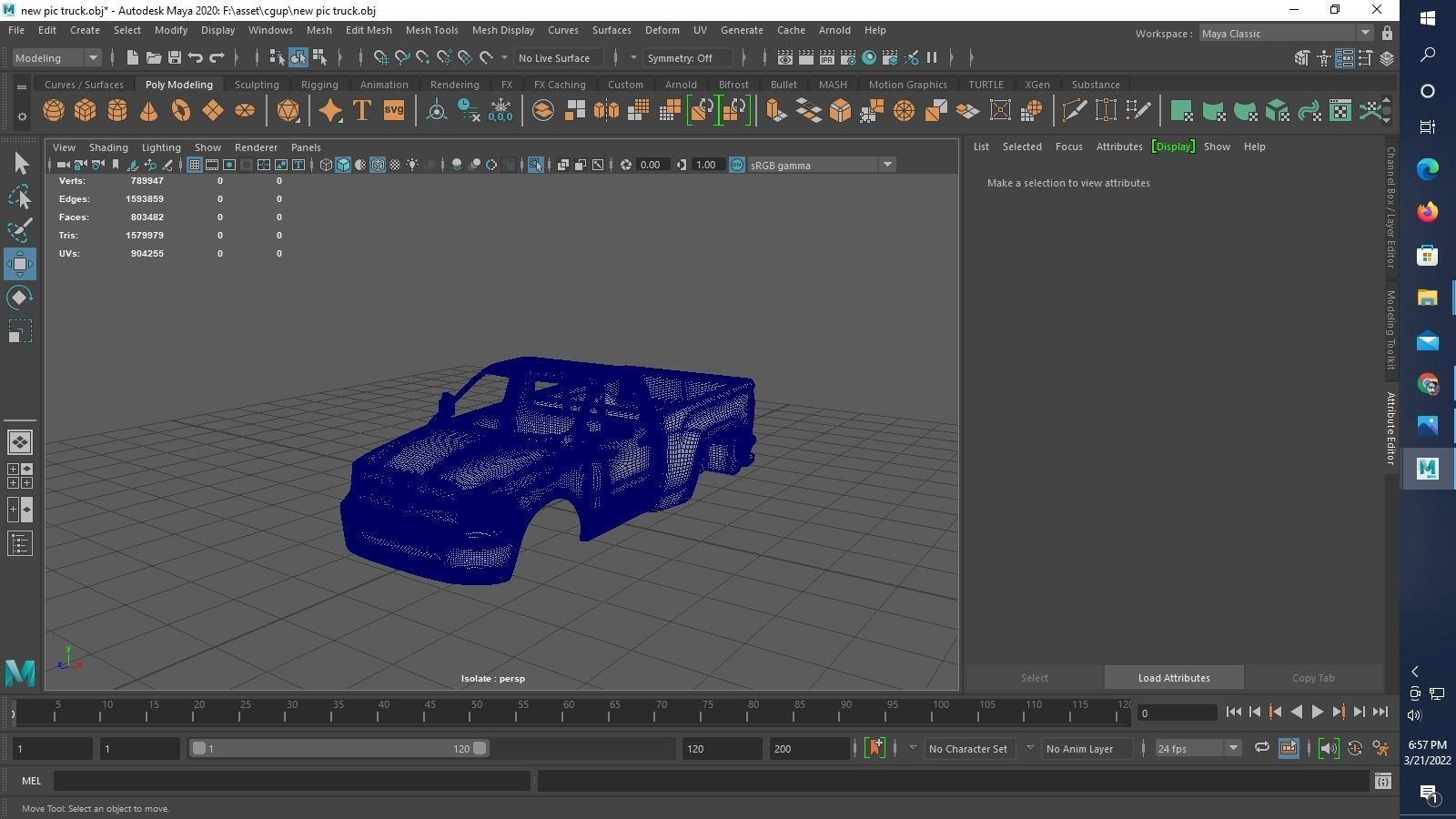Image resolution: width=1456 pixels, height=819 pixels.
Task: Open the Attribute Editor Focus menu
Action: point(1068,147)
